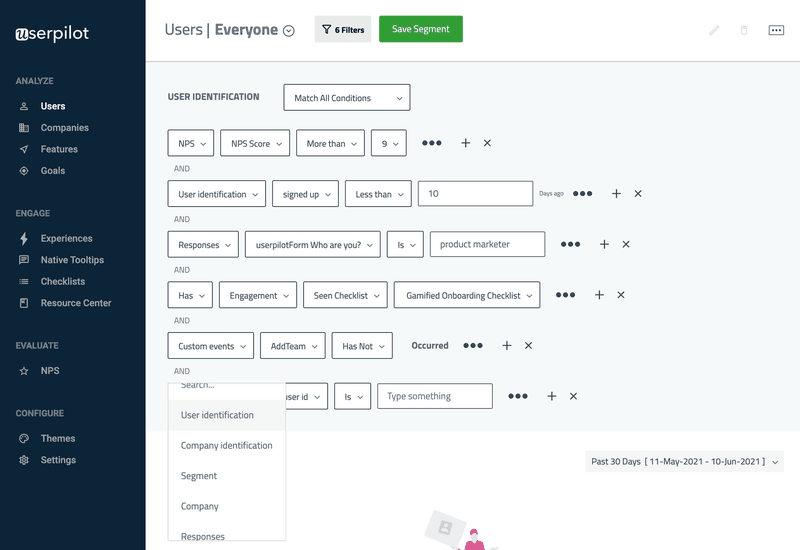The height and width of the screenshot is (550, 800).
Task: Click the Features arrow icon
Action: (23, 149)
